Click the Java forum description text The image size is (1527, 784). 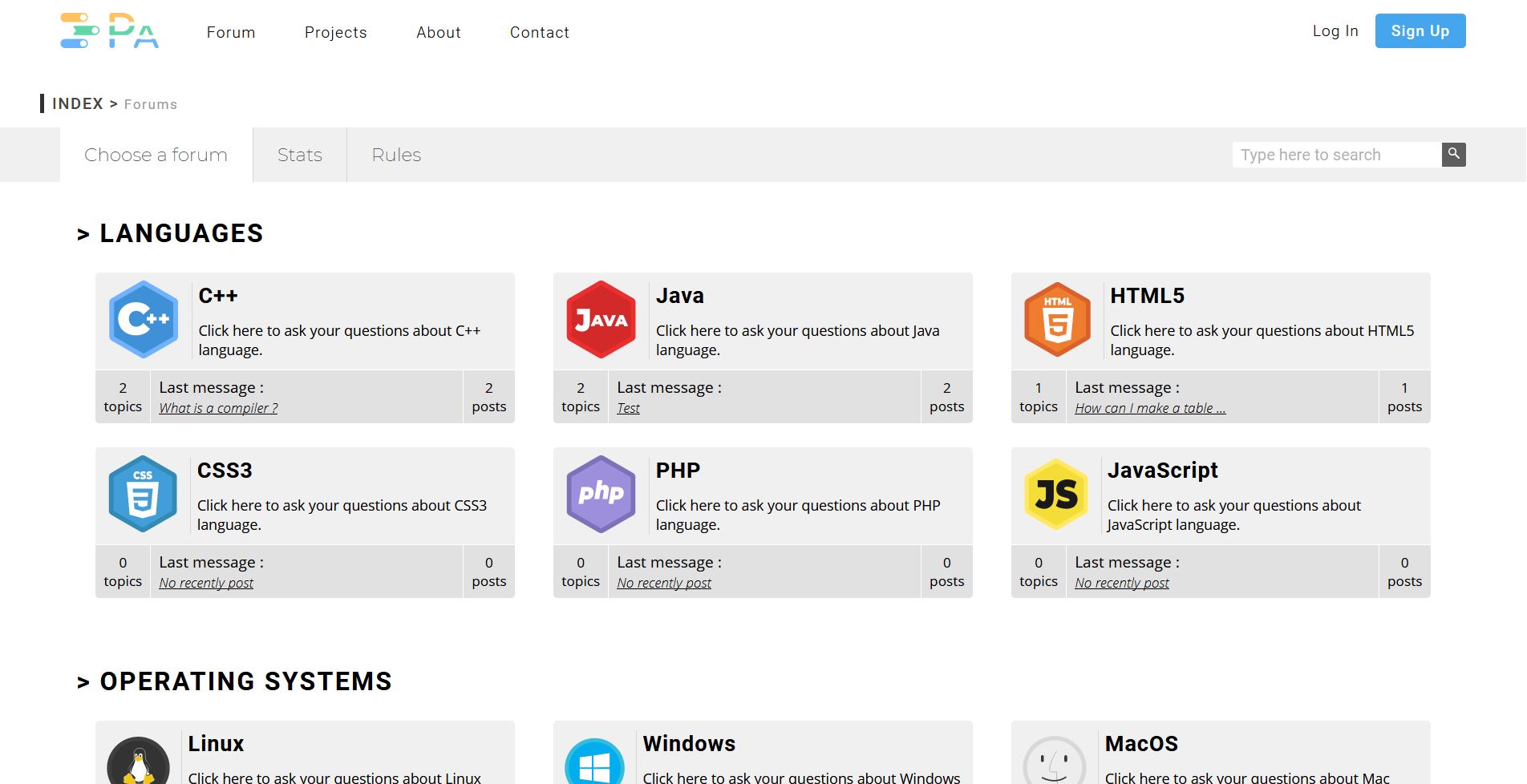tap(798, 340)
